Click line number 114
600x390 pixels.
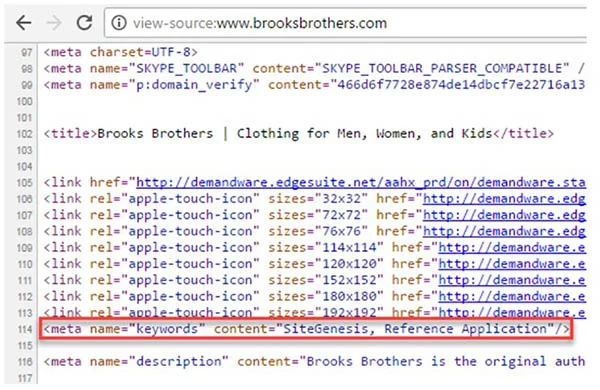coord(24,330)
